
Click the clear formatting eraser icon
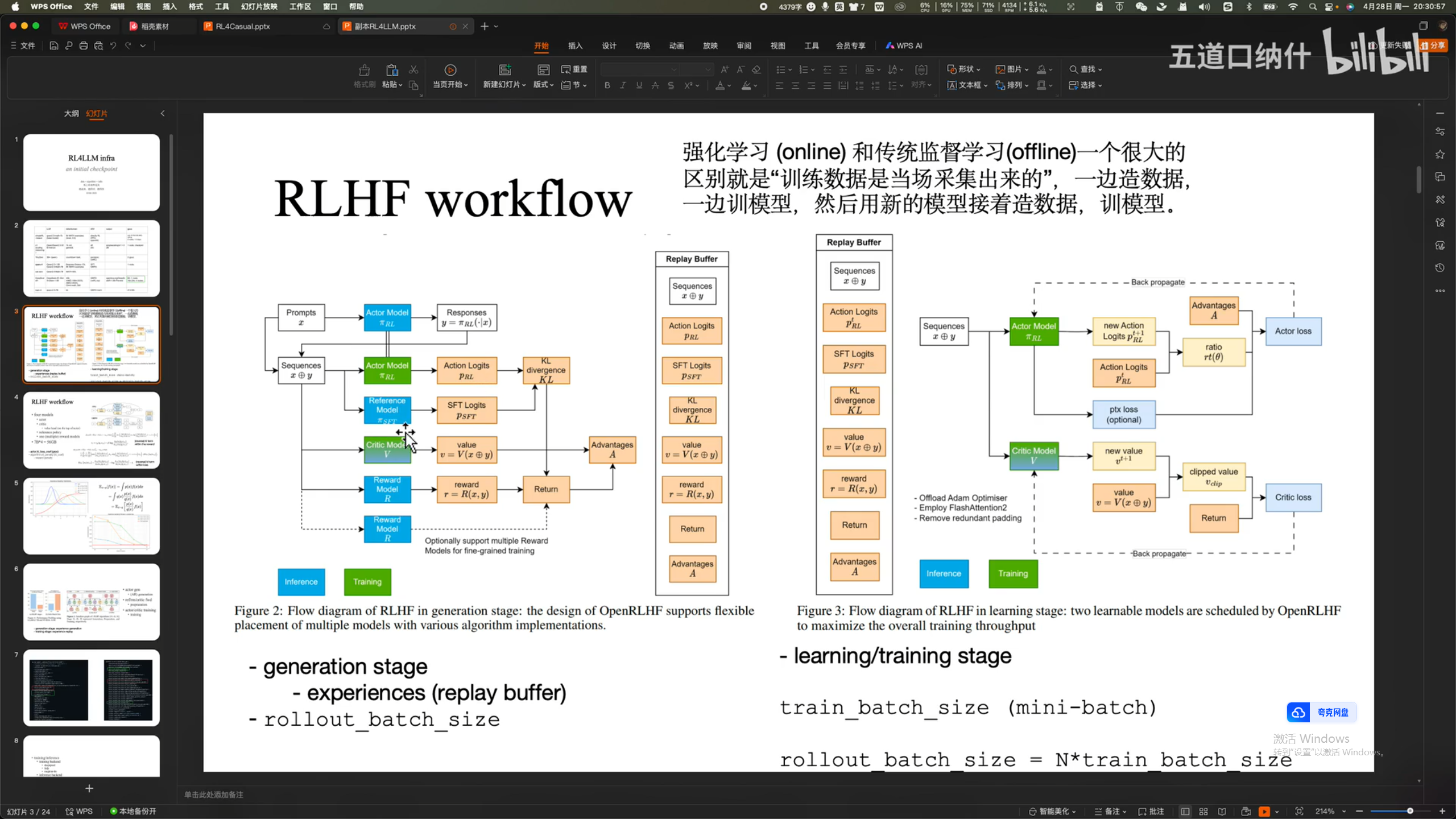tap(756, 69)
